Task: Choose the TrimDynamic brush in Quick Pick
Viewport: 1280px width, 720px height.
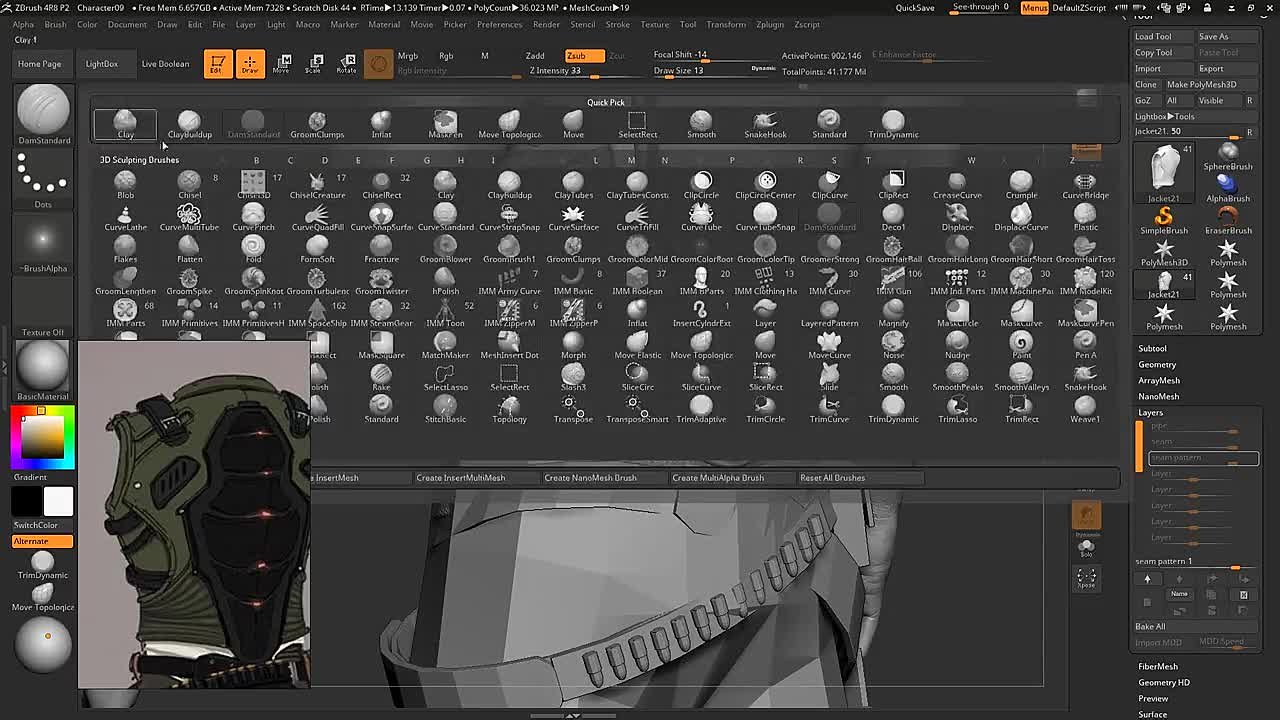Action: click(893, 124)
